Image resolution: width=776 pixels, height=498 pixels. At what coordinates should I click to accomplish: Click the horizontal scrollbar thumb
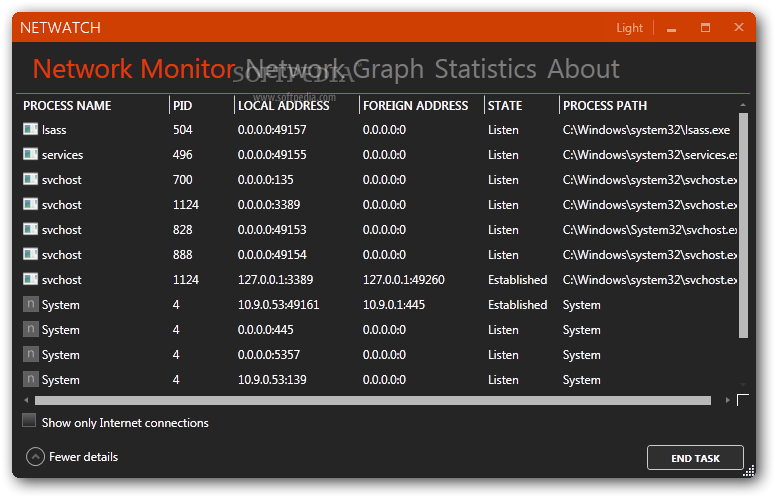[x=373, y=400]
